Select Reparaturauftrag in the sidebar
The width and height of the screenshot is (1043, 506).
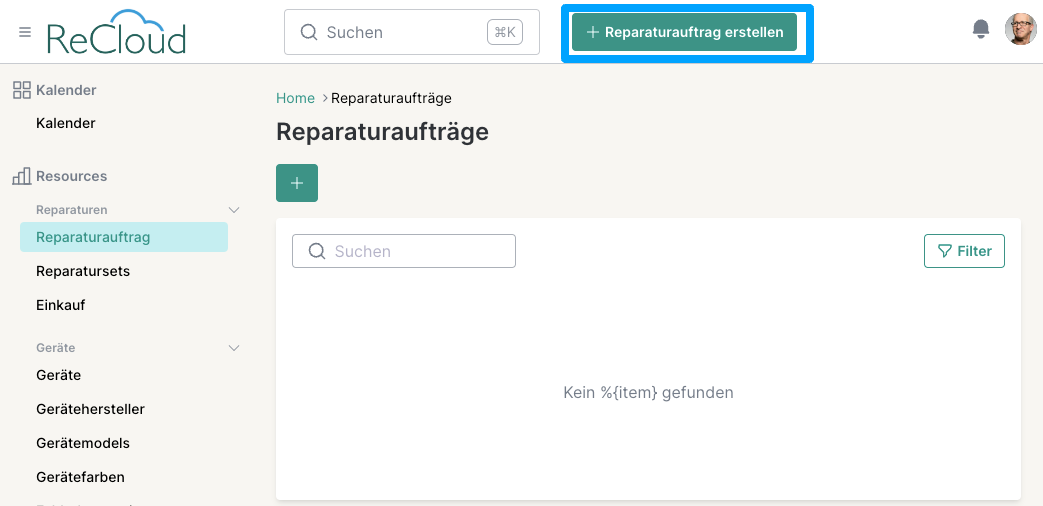pos(124,237)
